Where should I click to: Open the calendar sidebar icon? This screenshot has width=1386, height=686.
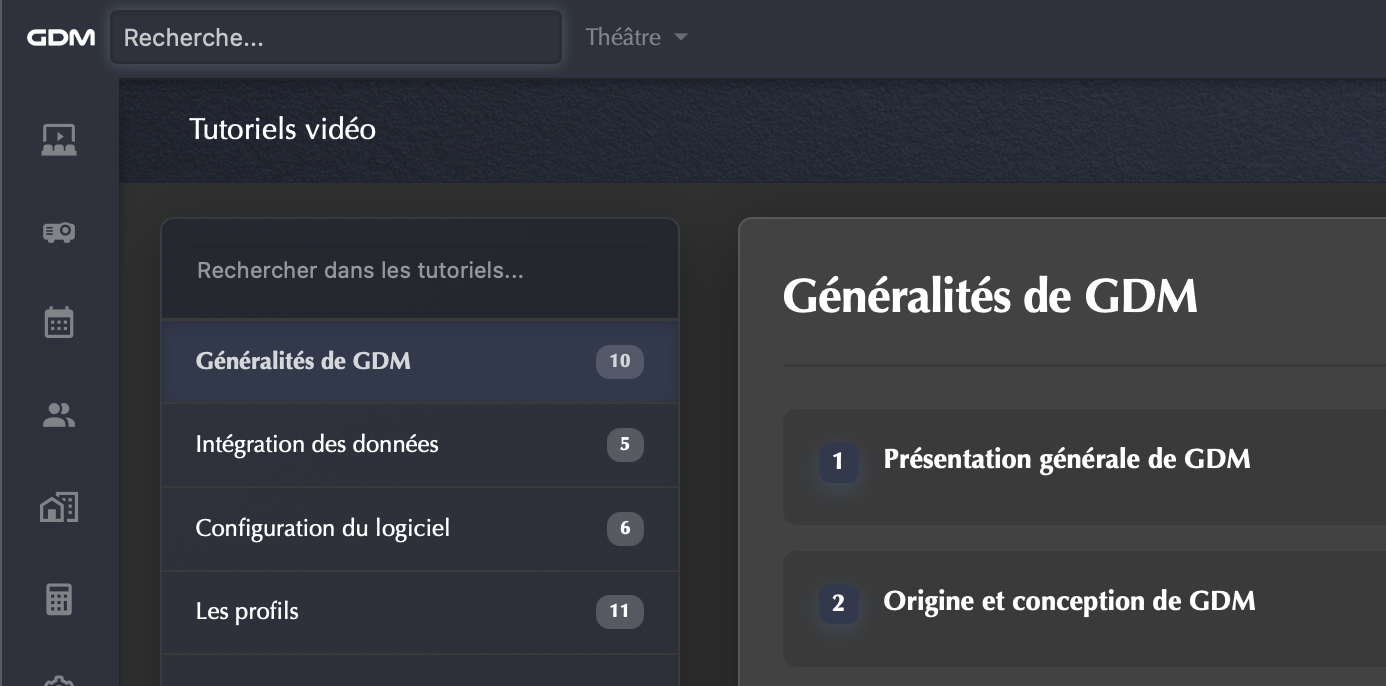[59, 322]
